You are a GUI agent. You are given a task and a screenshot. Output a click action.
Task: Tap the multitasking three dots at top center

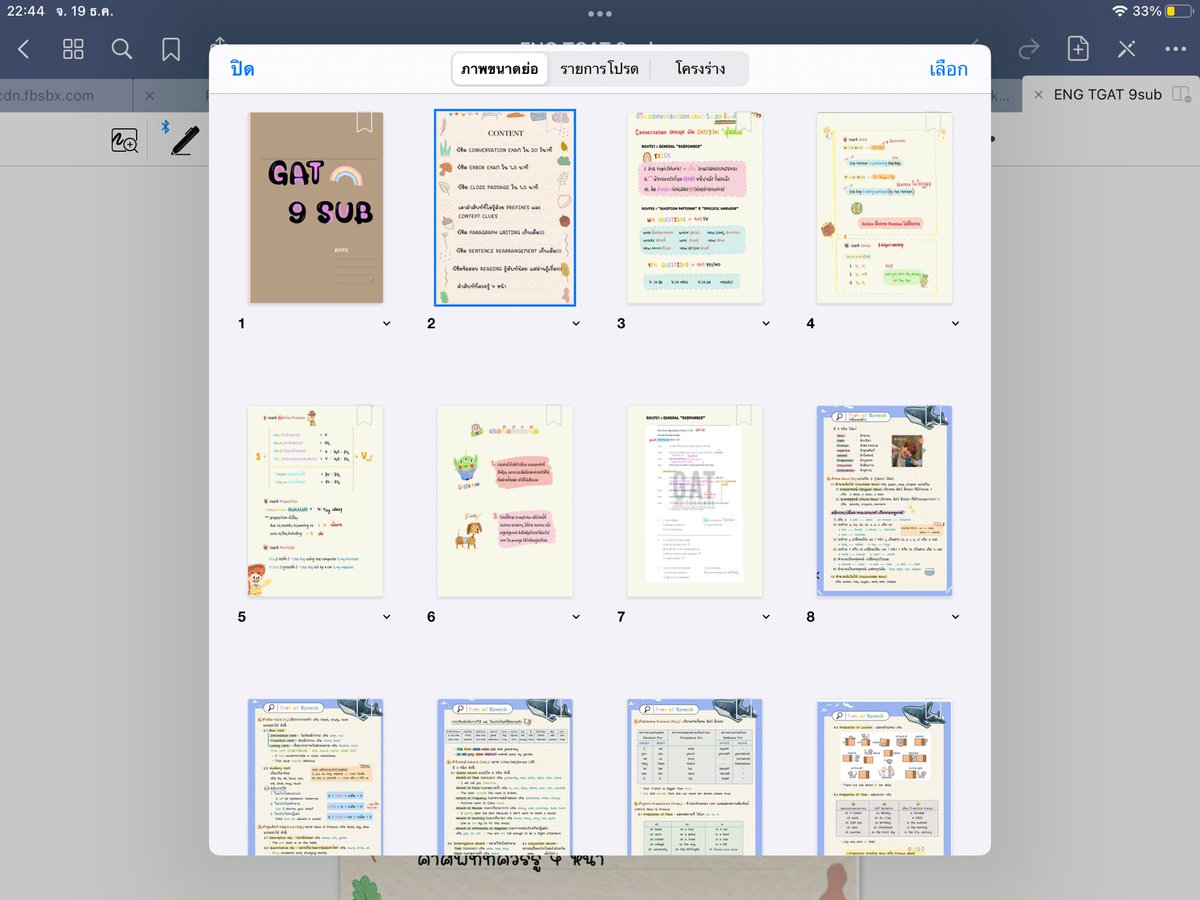600,14
